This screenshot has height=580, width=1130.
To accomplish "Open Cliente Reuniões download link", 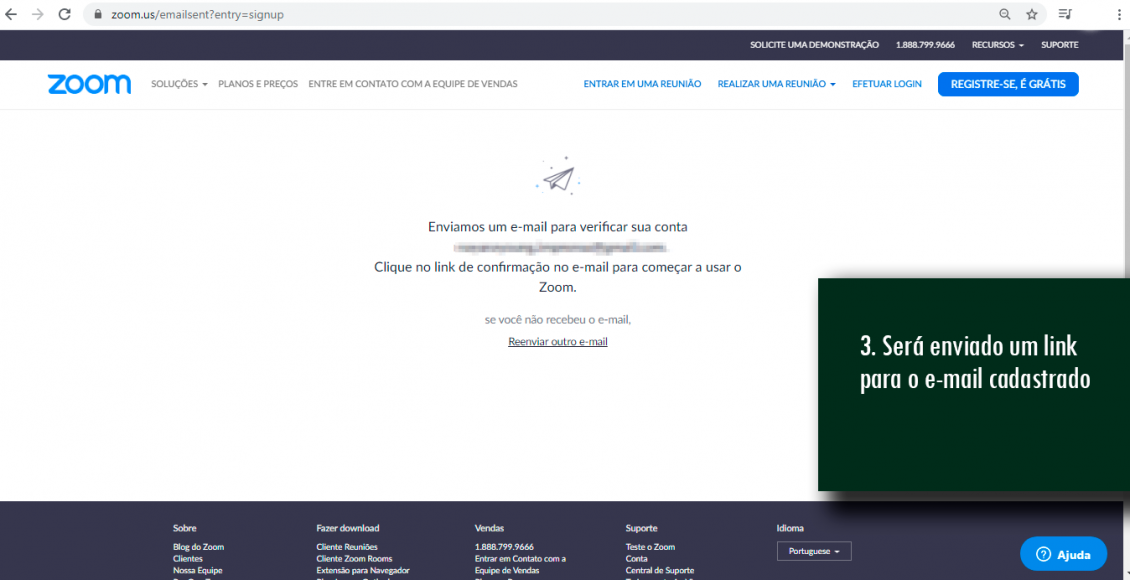I will pyautogui.click(x=347, y=547).
